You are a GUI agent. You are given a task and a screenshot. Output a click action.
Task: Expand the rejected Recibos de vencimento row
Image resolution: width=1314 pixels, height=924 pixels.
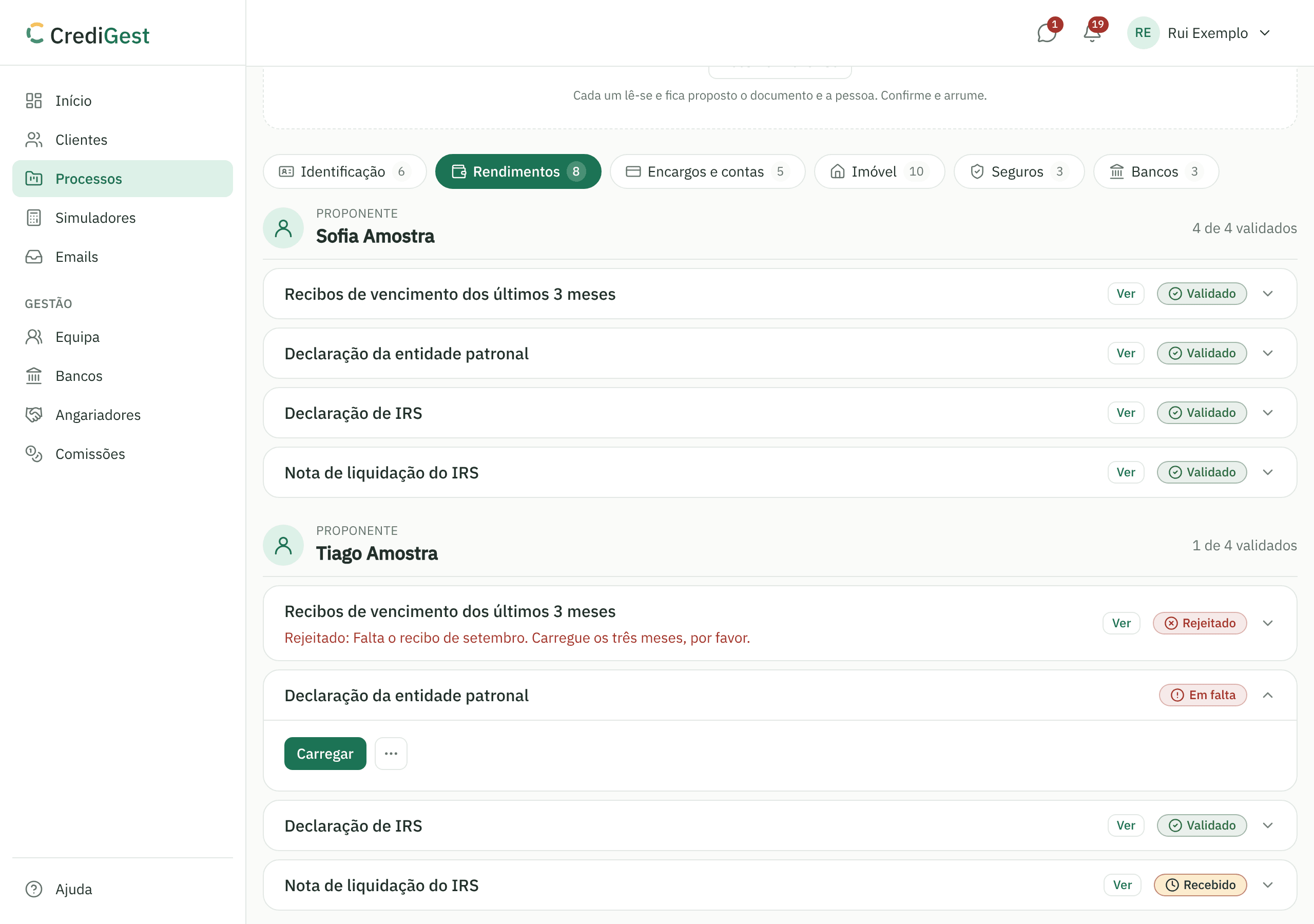pyautogui.click(x=1268, y=623)
